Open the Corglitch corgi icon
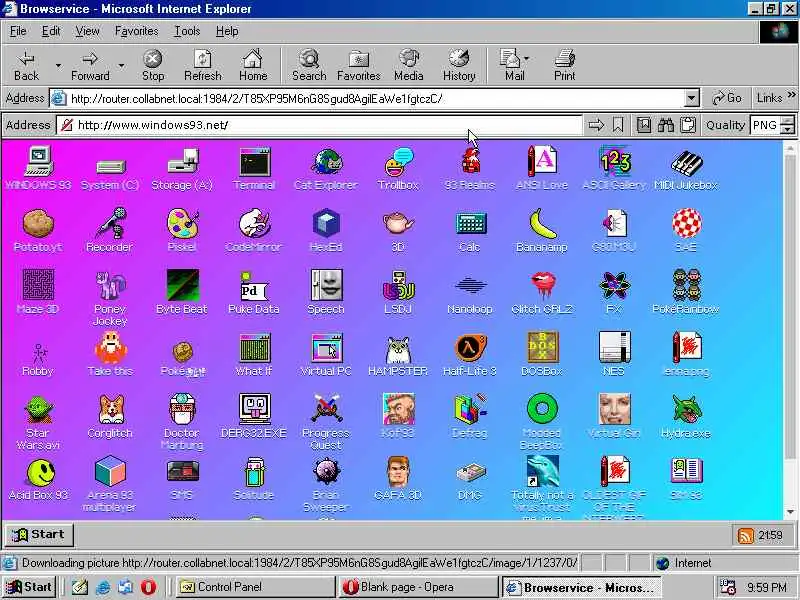Screen dimensions: 800x600 pos(110,416)
